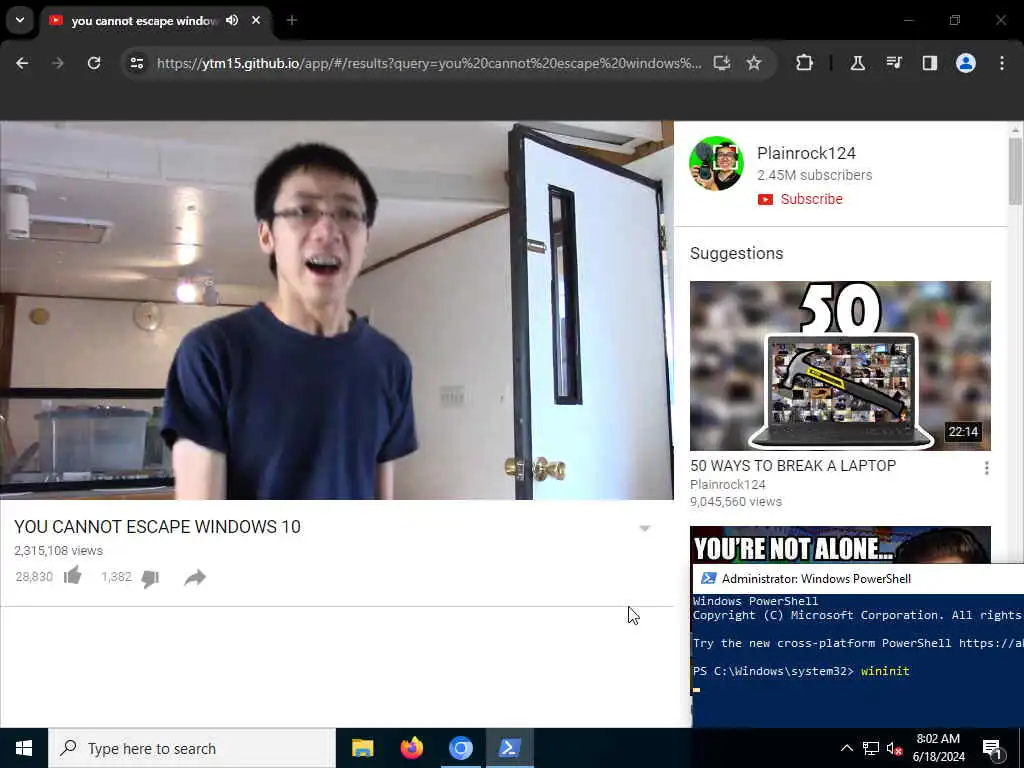Subscribe to Plainrock124

[x=800, y=199]
